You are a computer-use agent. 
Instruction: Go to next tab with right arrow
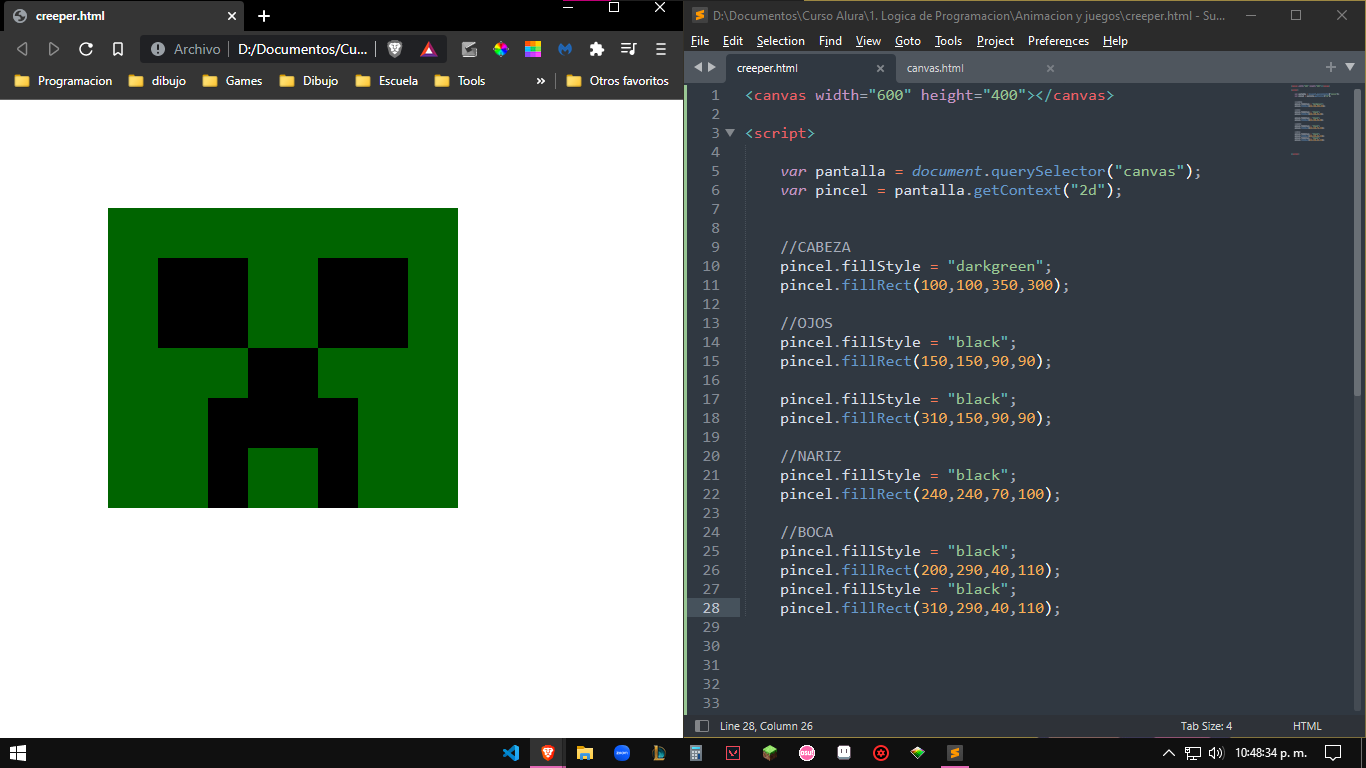point(712,67)
